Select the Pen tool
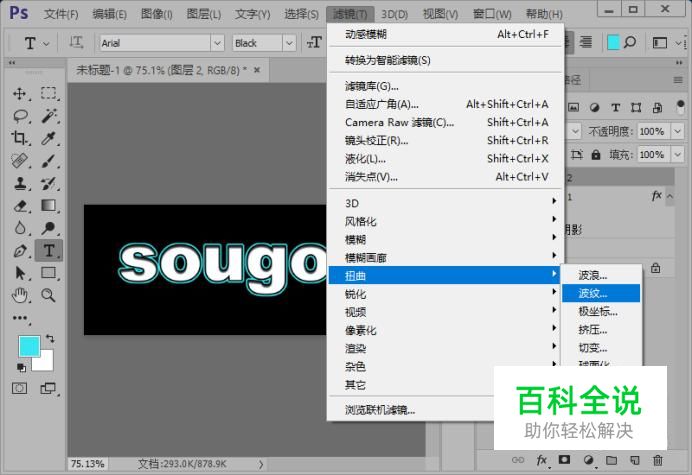The image size is (692, 475). click(20, 250)
